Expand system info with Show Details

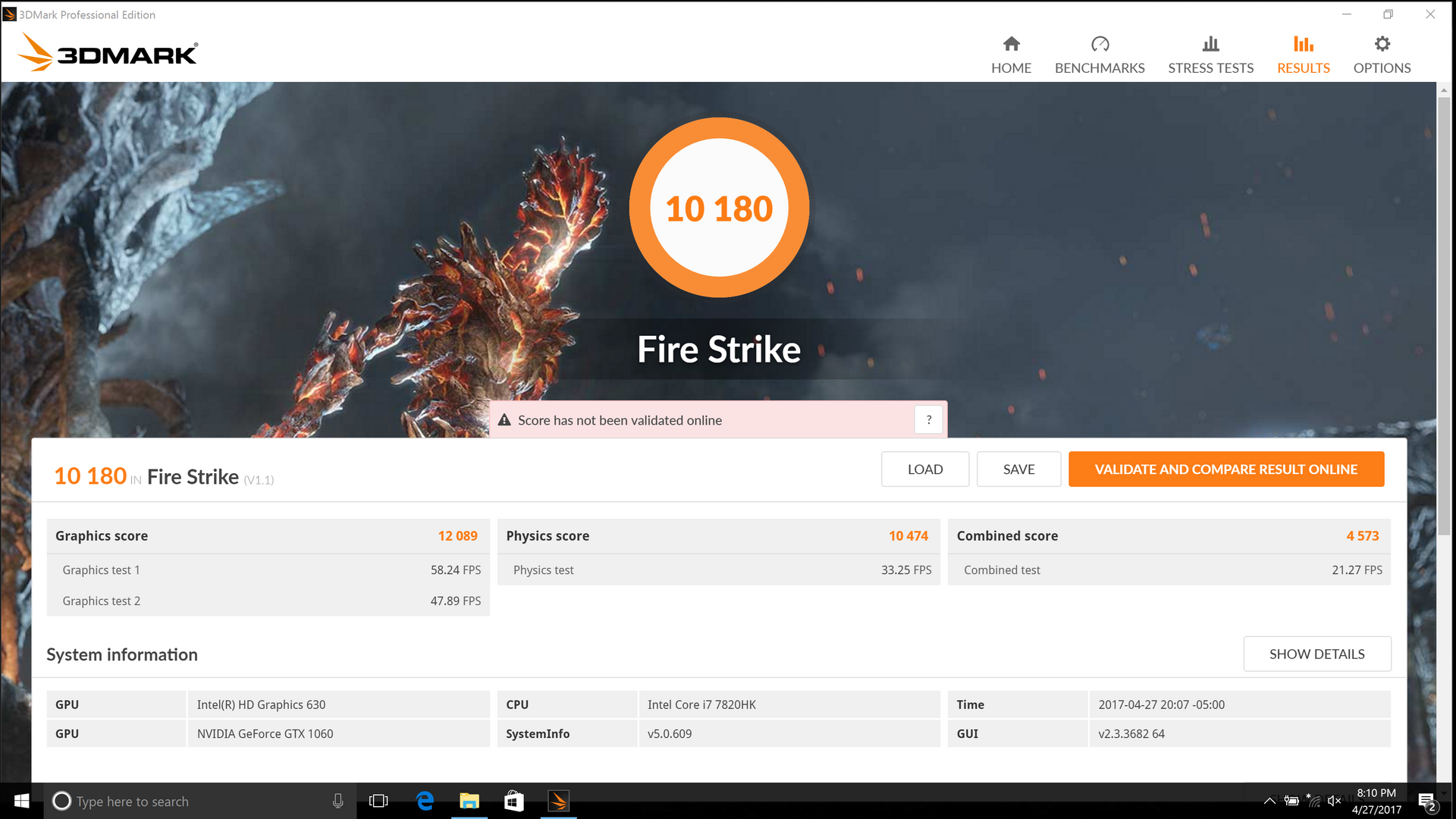click(1316, 654)
